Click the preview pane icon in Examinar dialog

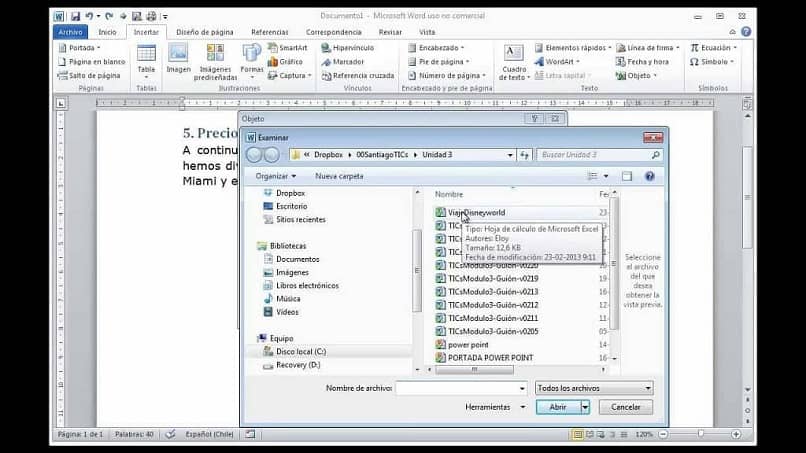pyautogui.click(x=627, y=176)
